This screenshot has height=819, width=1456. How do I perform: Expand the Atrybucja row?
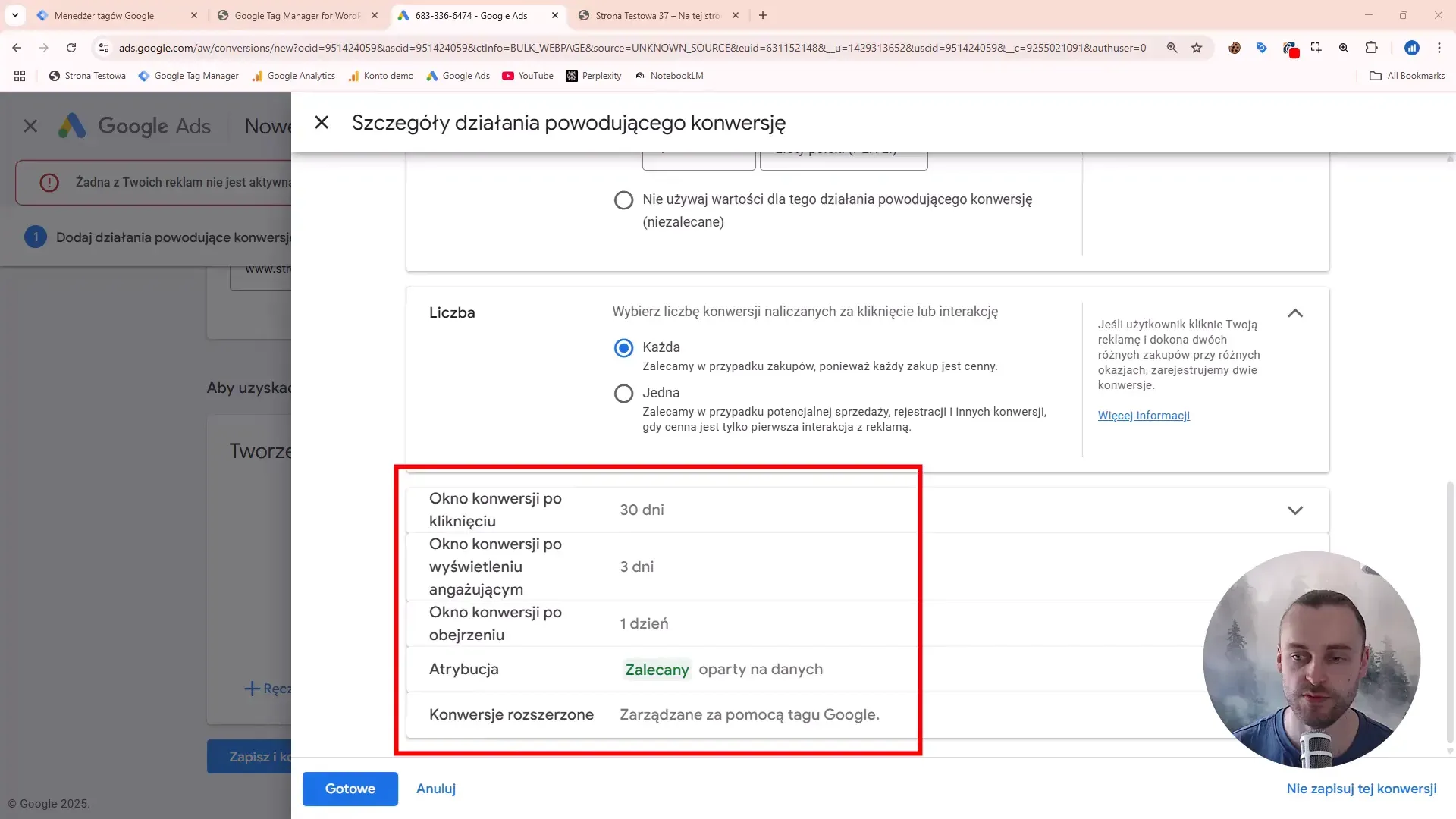click(x=867, y=670)
